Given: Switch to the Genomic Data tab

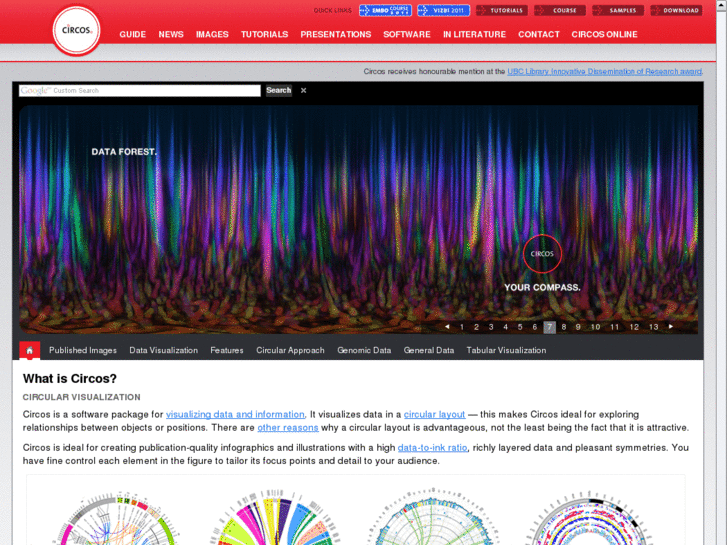Looking at the screenshot, I should pos(364,351).
